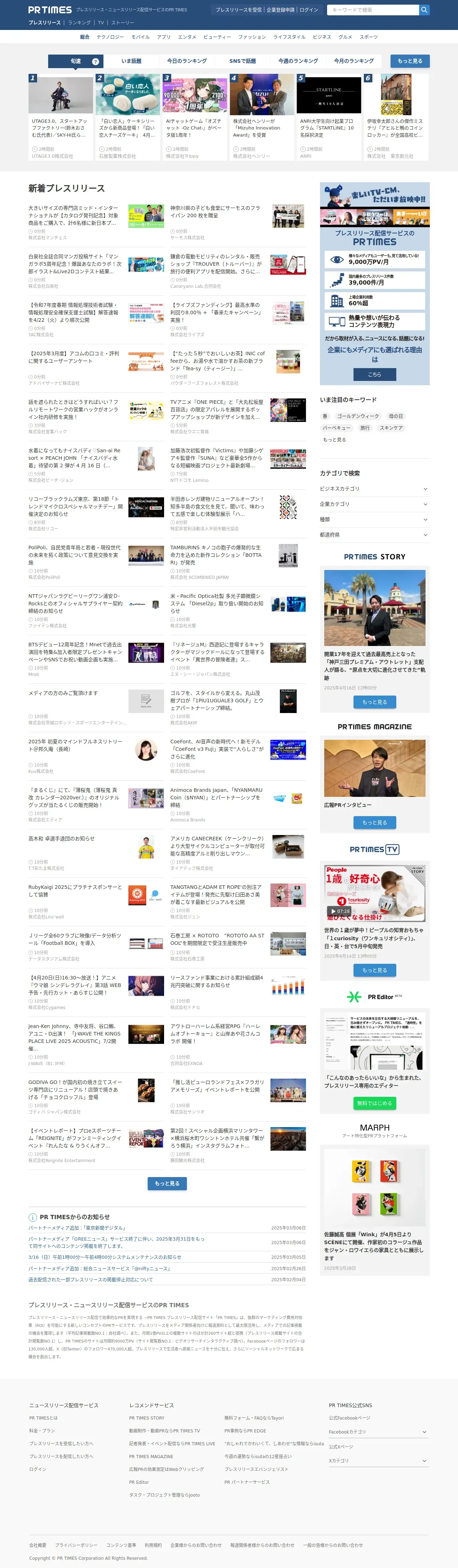458x1568 pixels.
Task: Expand the Facebookカテゴリ footer dropdown
Action: click(x=378, y=1432)
